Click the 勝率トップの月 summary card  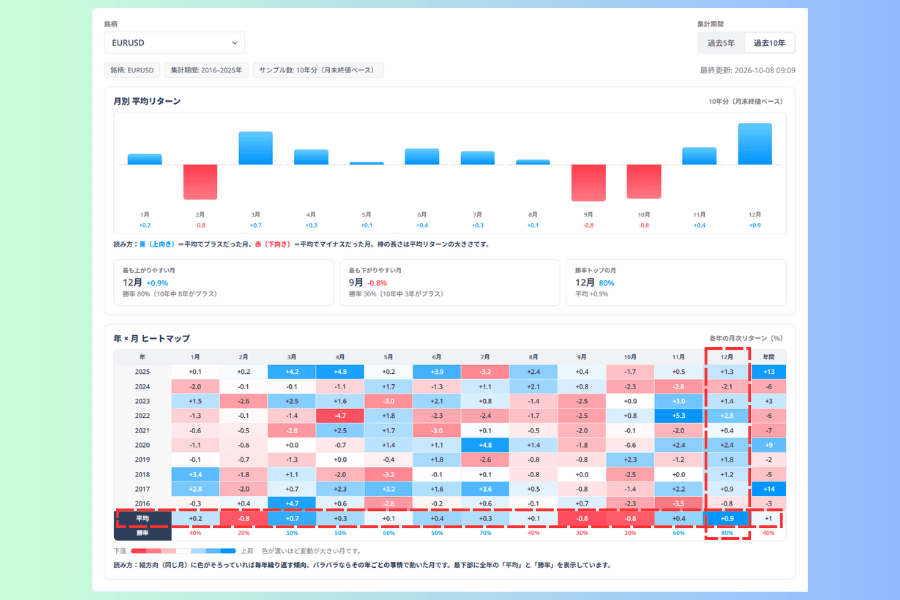click(676, 282)
